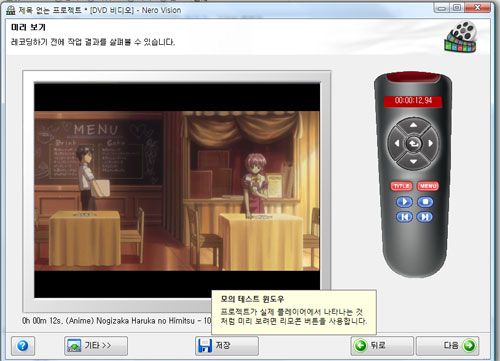Click the right arrow on the remote
Viewport: 500px width, 361px height.
pos(431,143)
